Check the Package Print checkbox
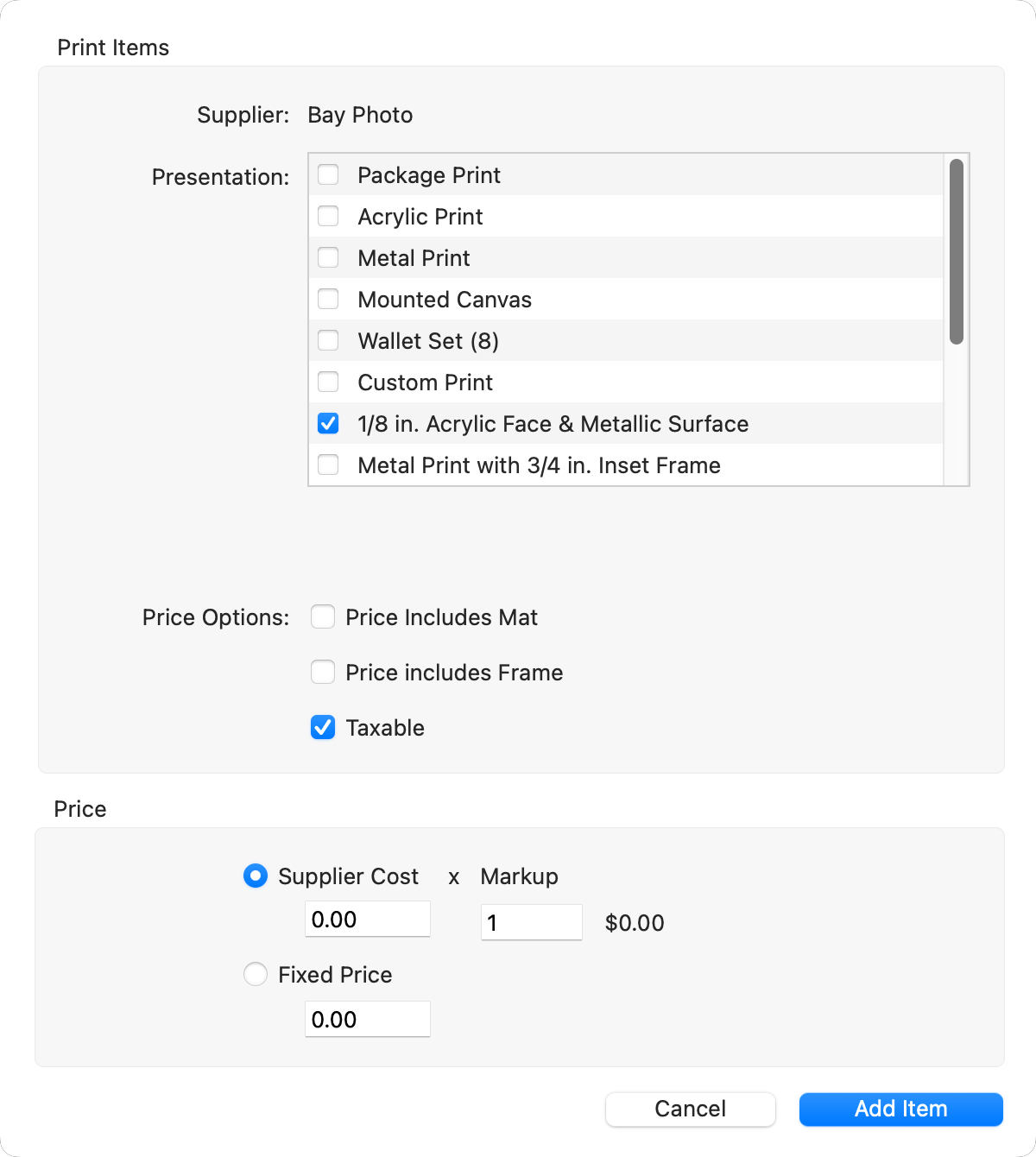Image resolution: width=1036 pixels, height=1157 pixels. tap(328, 175)
